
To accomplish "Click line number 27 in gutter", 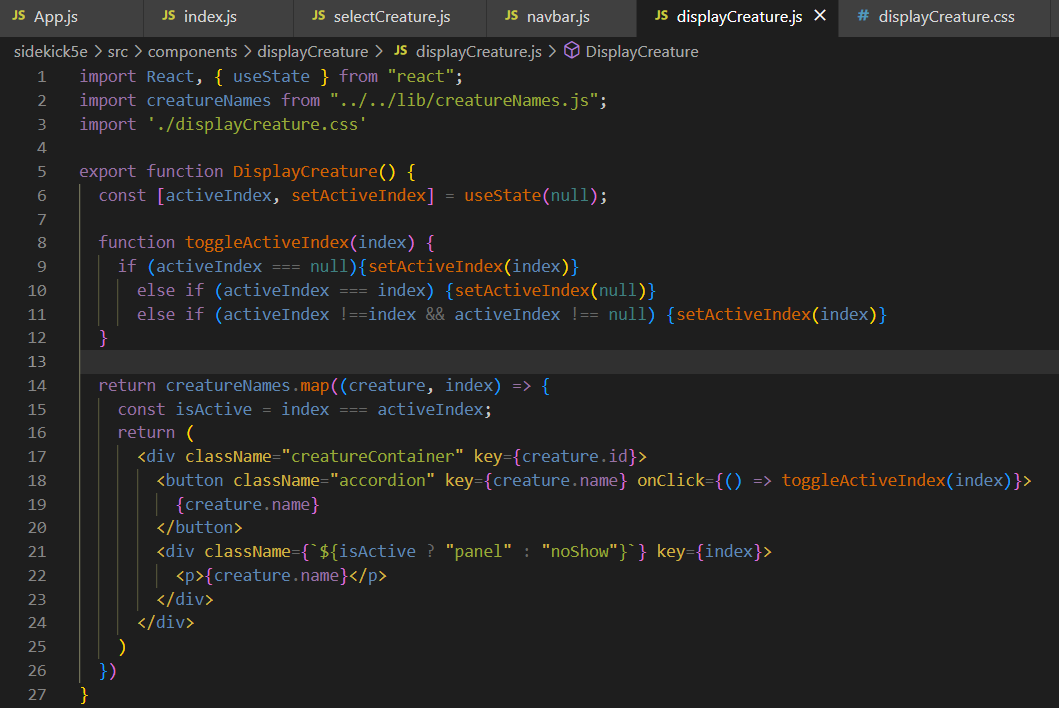I will tap(37, 694).
